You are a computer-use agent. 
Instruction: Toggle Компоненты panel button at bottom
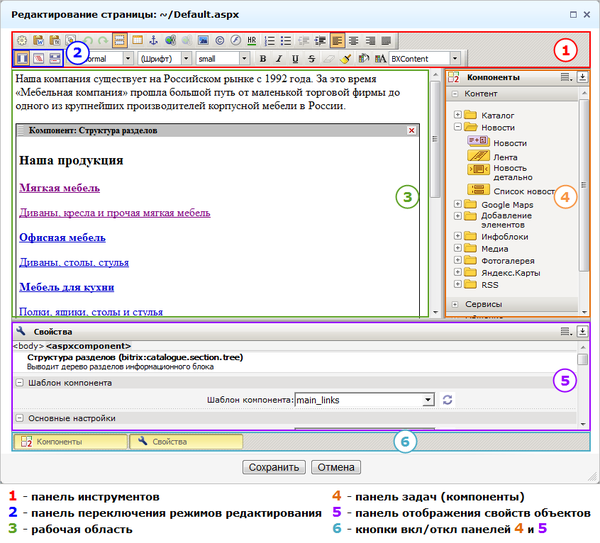[x=70, y=442]
